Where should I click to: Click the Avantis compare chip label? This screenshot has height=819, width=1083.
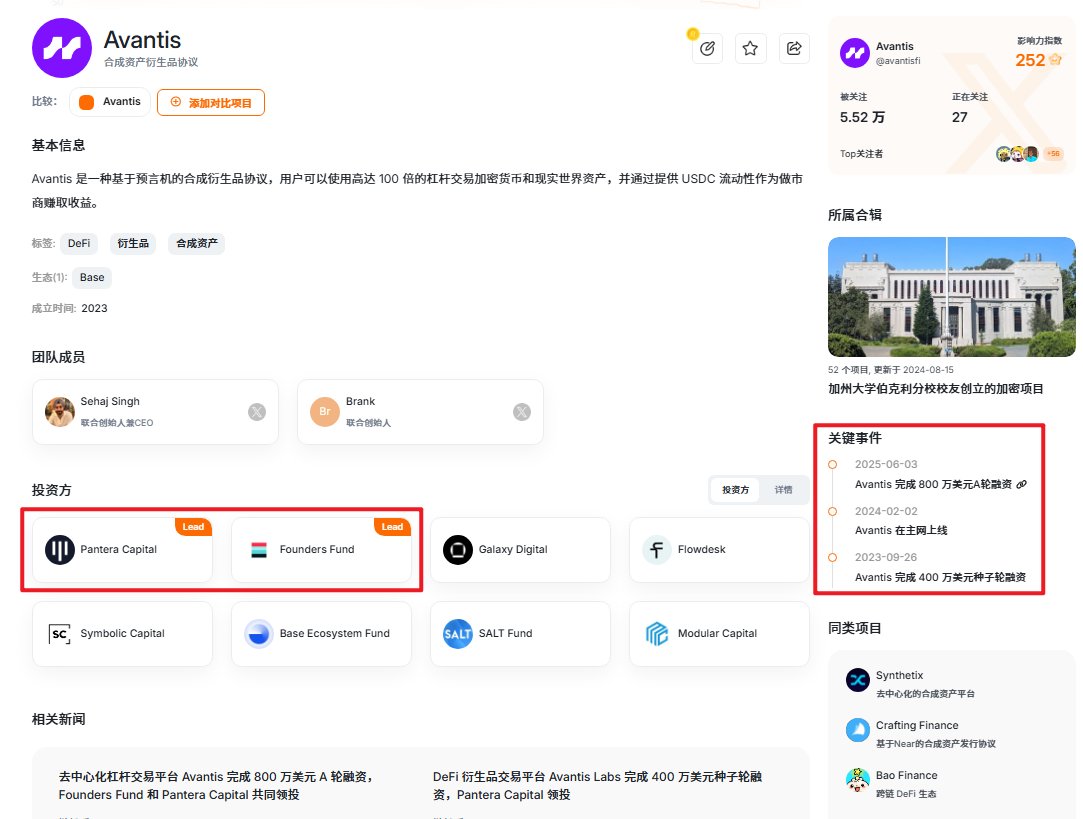[122, 102]
